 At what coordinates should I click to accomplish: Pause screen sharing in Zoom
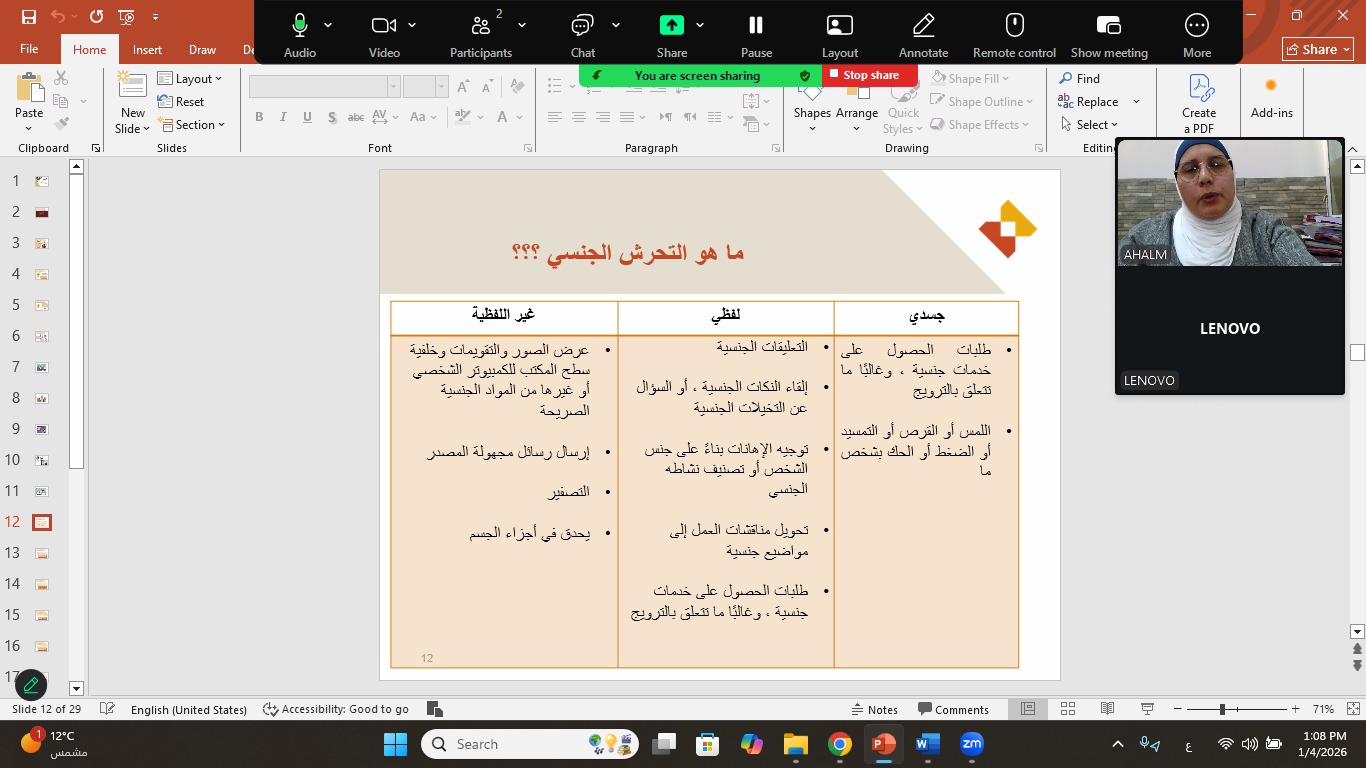(756, 26)
